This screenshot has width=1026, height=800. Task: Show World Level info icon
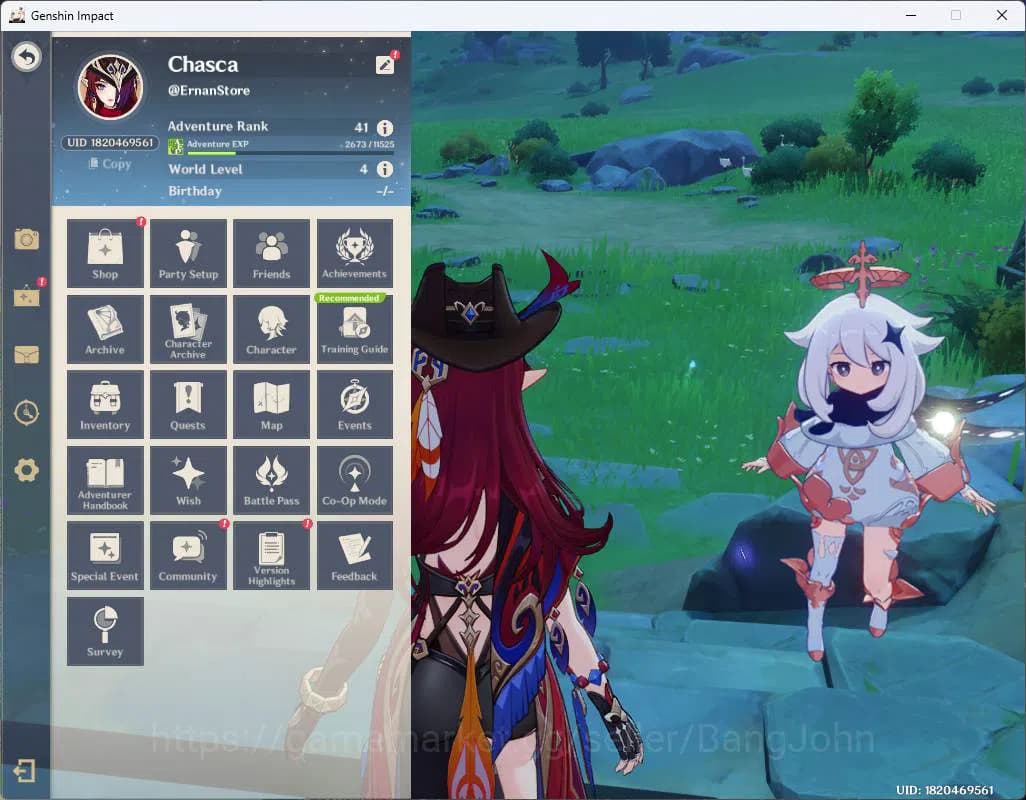click(385, 169)
